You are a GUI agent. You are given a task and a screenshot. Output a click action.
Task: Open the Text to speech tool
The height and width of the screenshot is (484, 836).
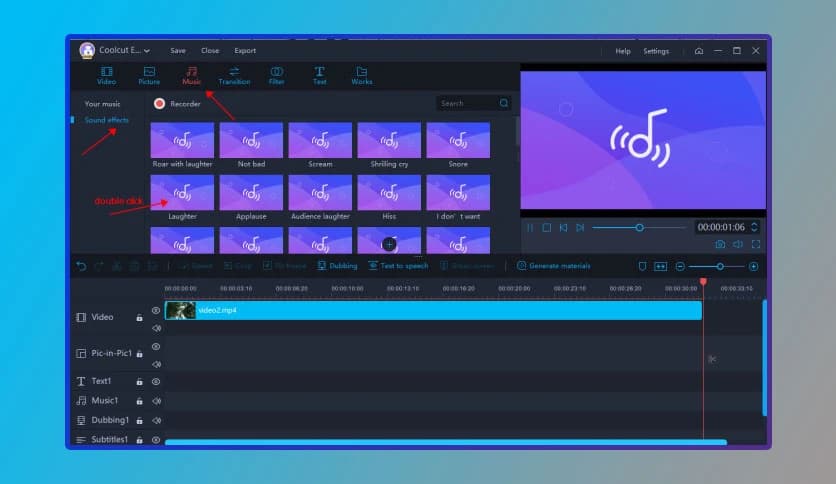[x=398, y=266]
